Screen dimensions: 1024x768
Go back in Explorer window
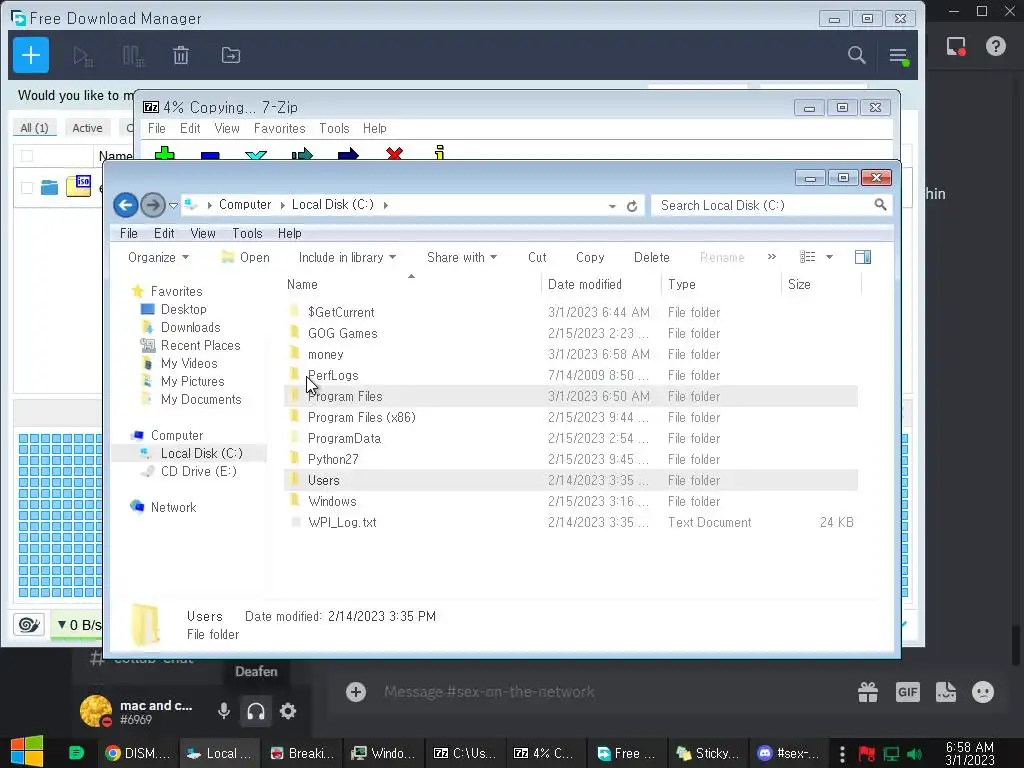click(125, 205)
